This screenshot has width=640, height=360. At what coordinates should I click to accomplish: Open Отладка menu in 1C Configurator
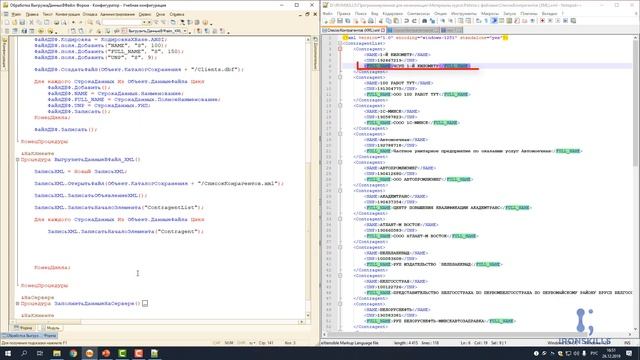(x=90, y=14)
